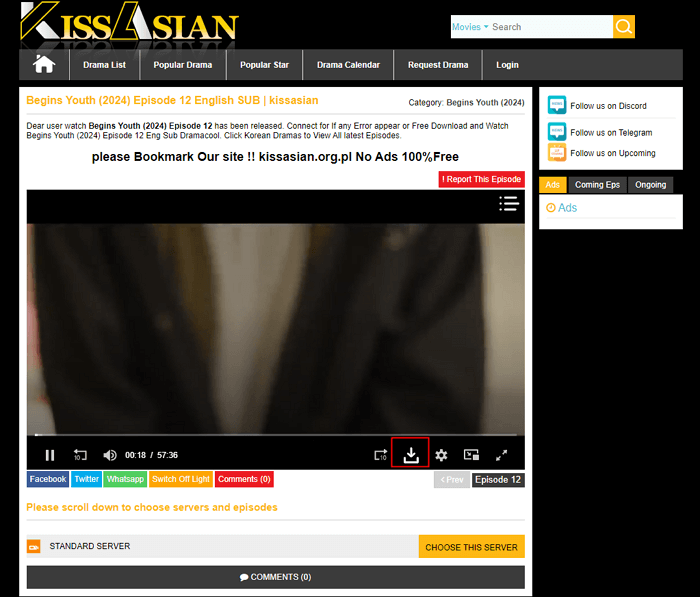700x597 pixels.
Task: Pause the video playback
Action: pyautogui.click(x=50, y=455)
